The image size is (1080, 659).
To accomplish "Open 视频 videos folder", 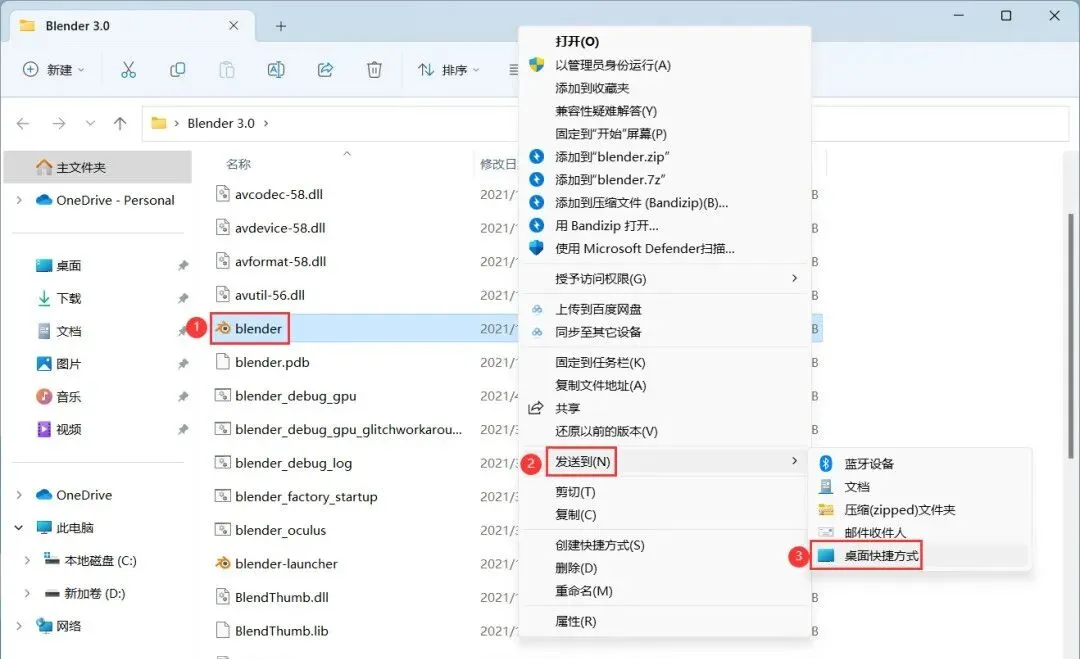I will pos(68,430).
